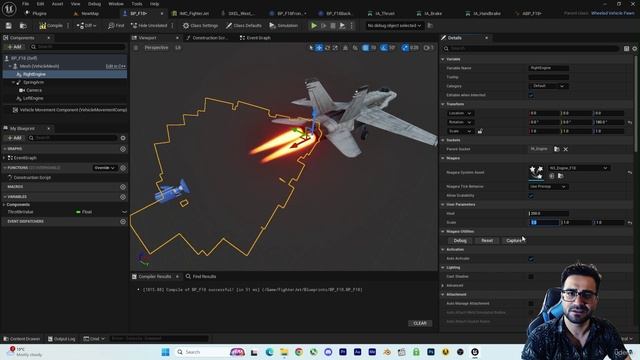
Task: Browse for Parent Socket icon
Action: tap(557, 149)
